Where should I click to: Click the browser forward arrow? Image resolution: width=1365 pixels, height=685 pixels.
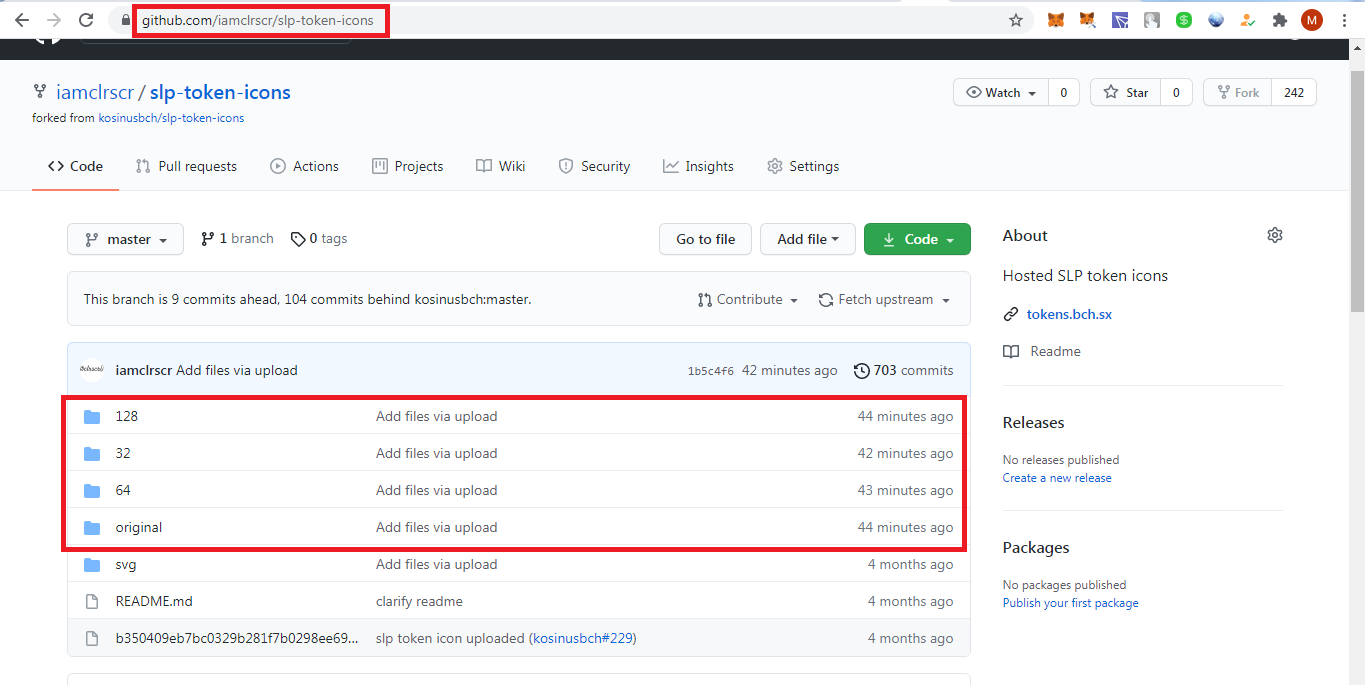[x=54, y=20]
